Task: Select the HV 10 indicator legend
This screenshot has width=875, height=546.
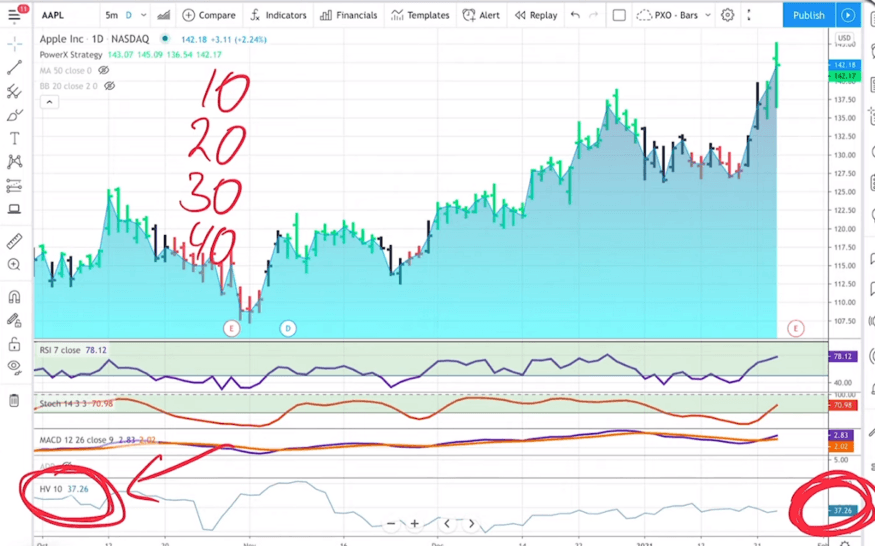Action: click(x=51, y=489)
